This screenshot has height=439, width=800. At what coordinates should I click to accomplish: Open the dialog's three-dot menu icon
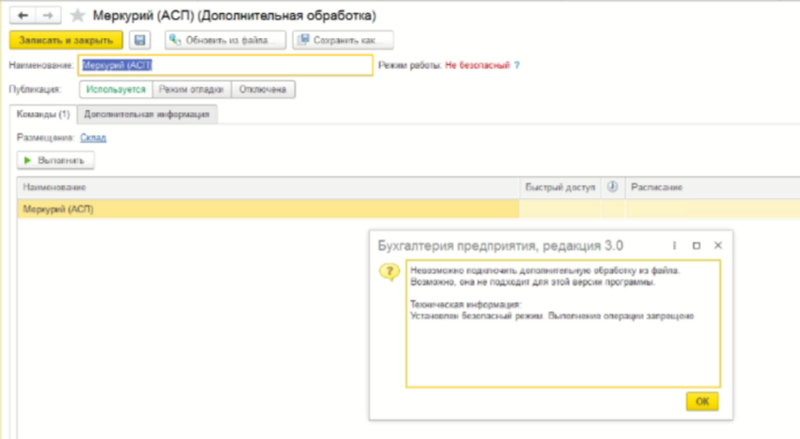(675, 244)
